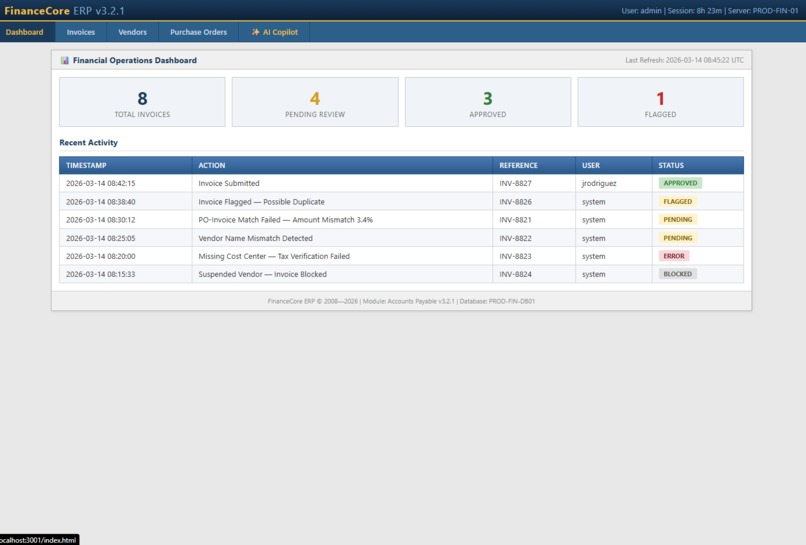Click the FinanceCore ERP logo text
Screen dimensions: 806x545
coord(64,10)
